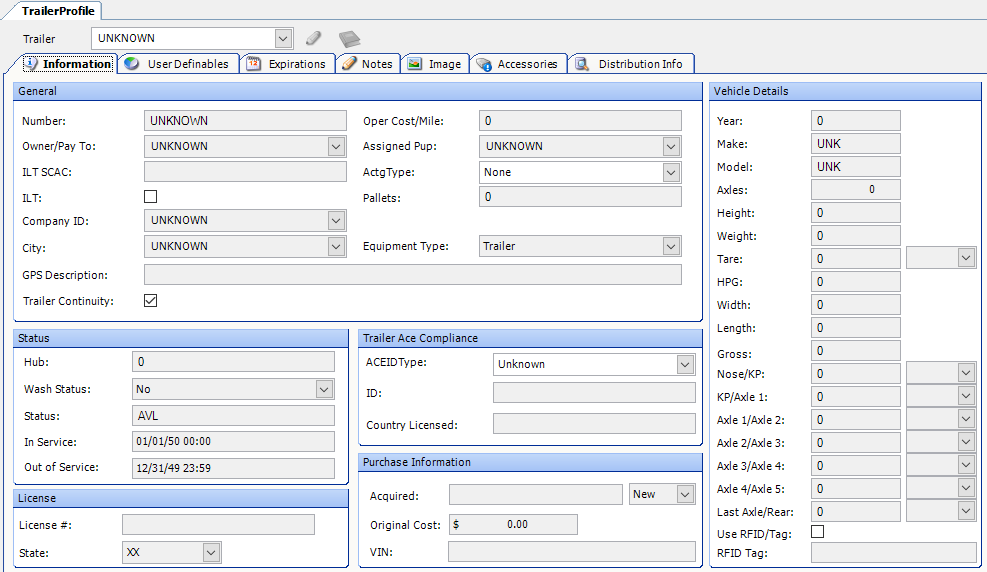Screen dimensions: 987x572
Task: Click the gray book icon beside Trailer
Action: tap(348, 39)
